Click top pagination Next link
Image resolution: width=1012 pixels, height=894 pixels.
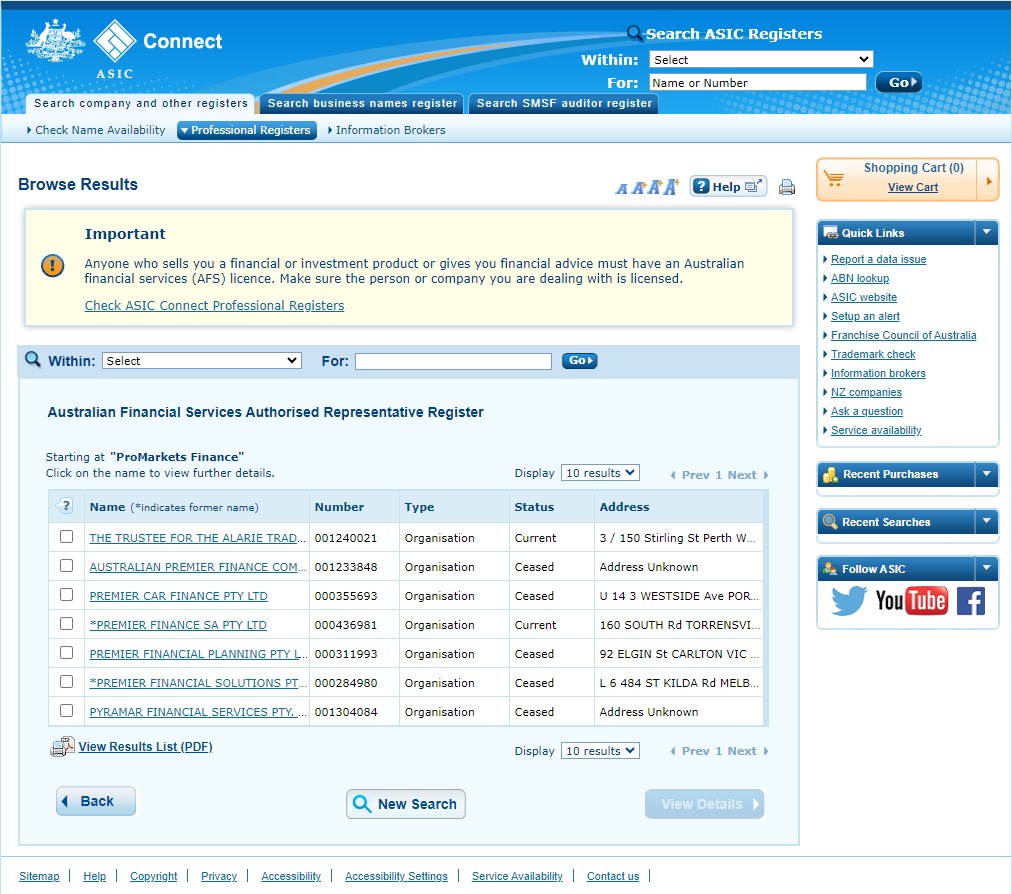747,475
